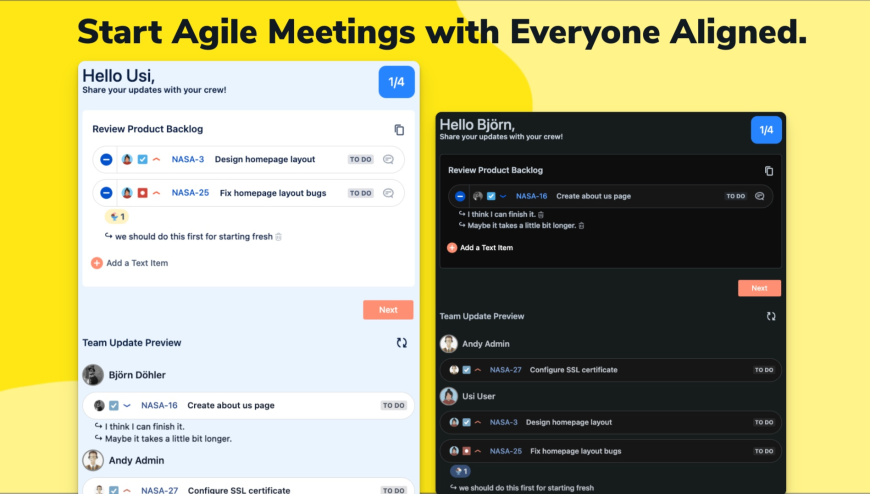870x494 pixels.
Task: Refresh Team Update Preview in the light panel
Action: coord(401,342)
